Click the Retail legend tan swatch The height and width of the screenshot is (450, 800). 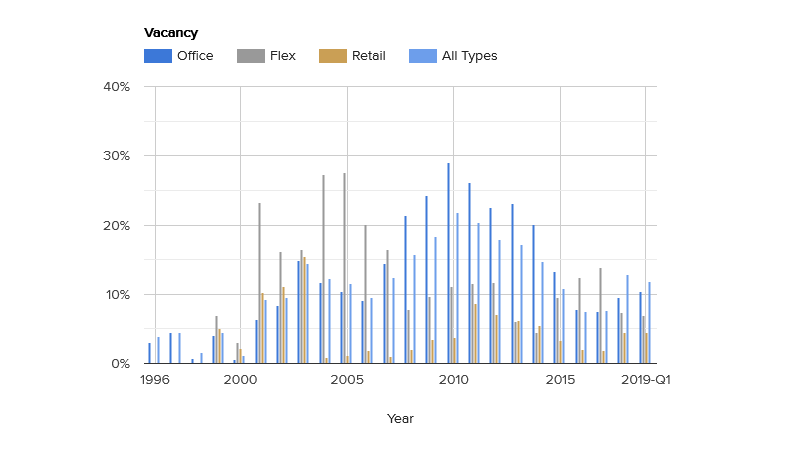(333, 56)
